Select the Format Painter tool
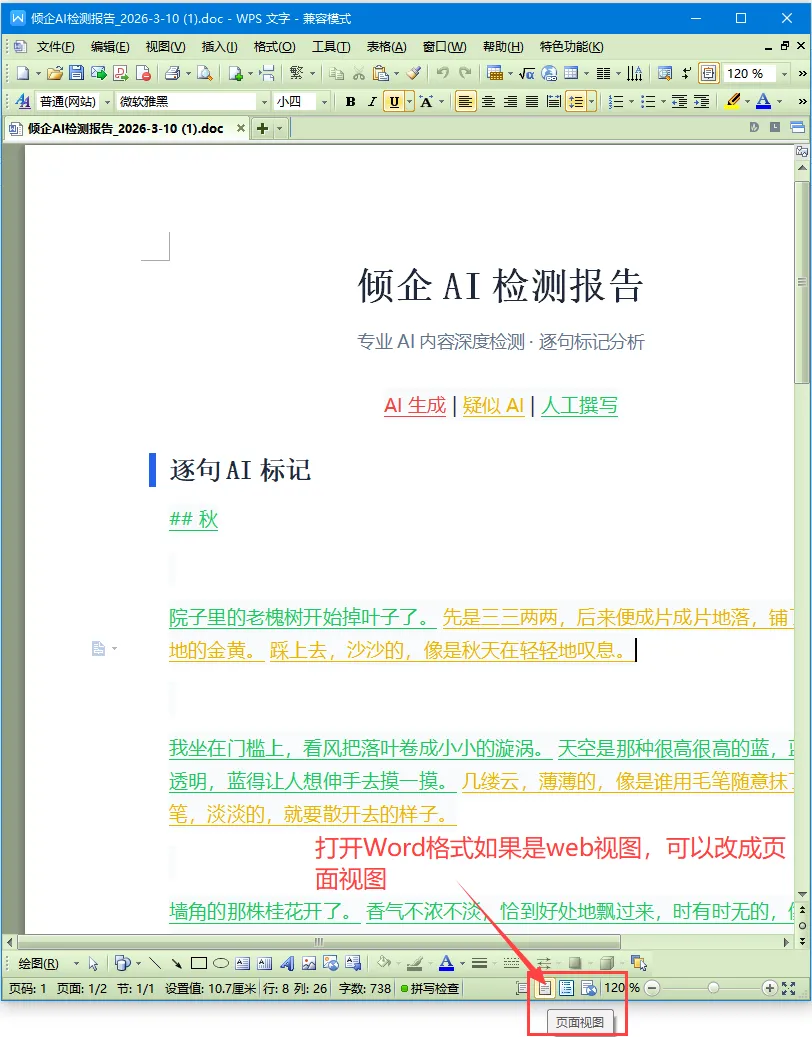Image resolution: width=812 pixels, height=1037 pixels. 413,73
